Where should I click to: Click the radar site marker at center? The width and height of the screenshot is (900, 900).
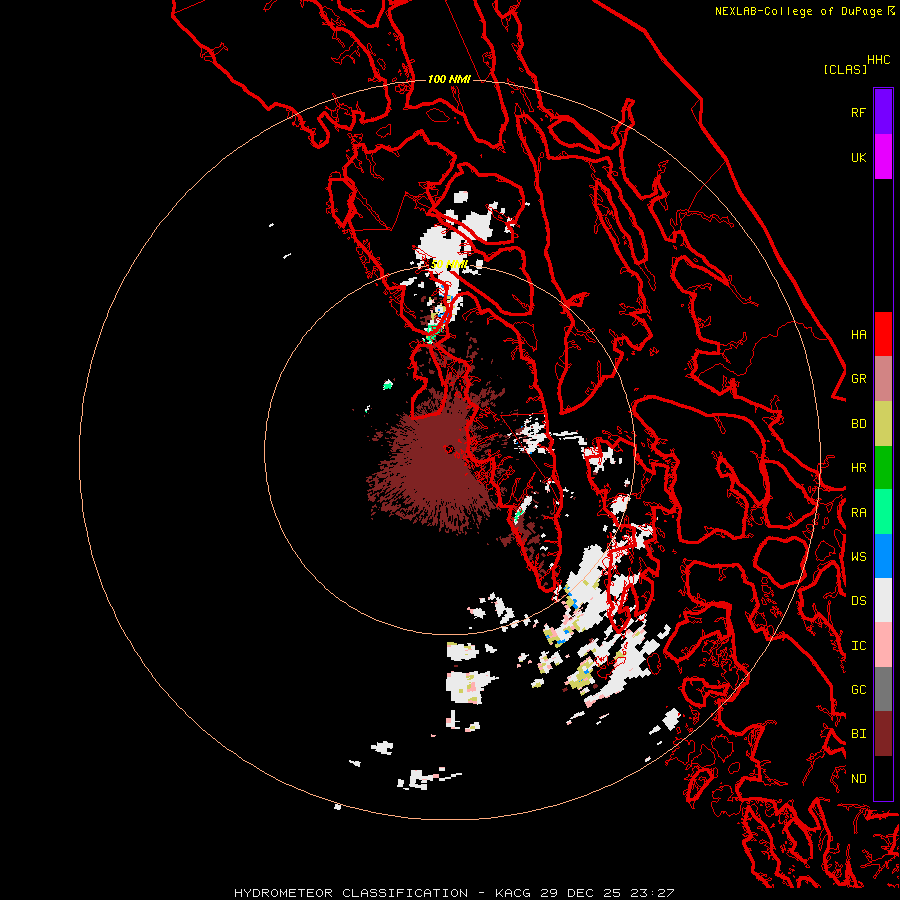point(449,449)
